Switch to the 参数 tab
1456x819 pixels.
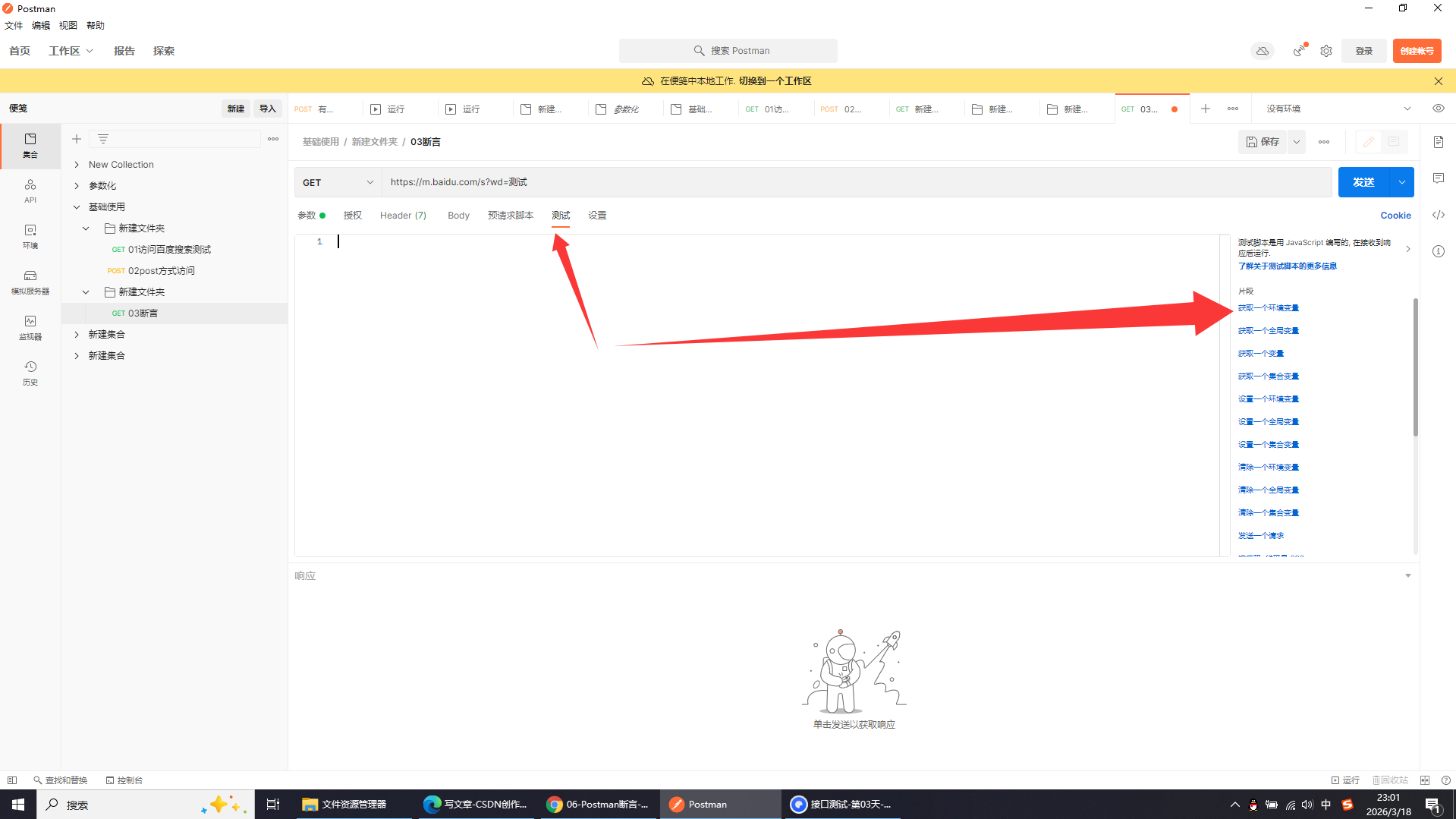tap(311, 216)
